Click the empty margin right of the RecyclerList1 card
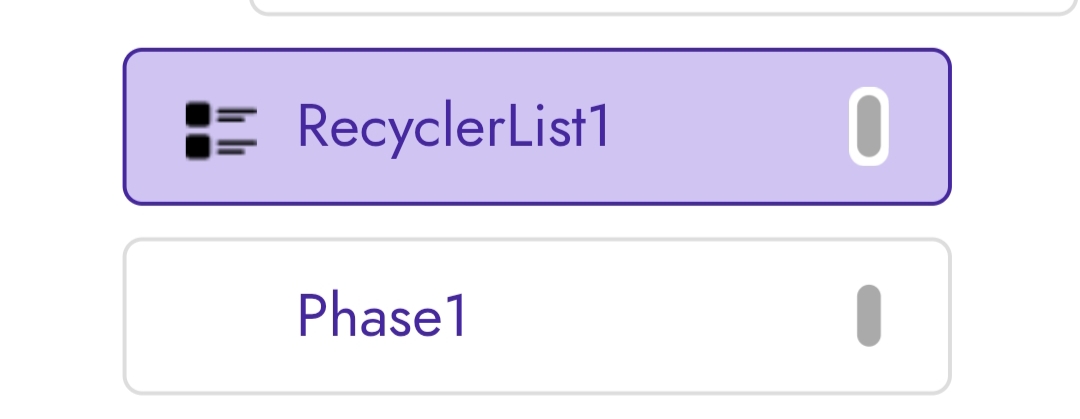1080x419 pixels. pyautogui.click(x=1015, y=127)
